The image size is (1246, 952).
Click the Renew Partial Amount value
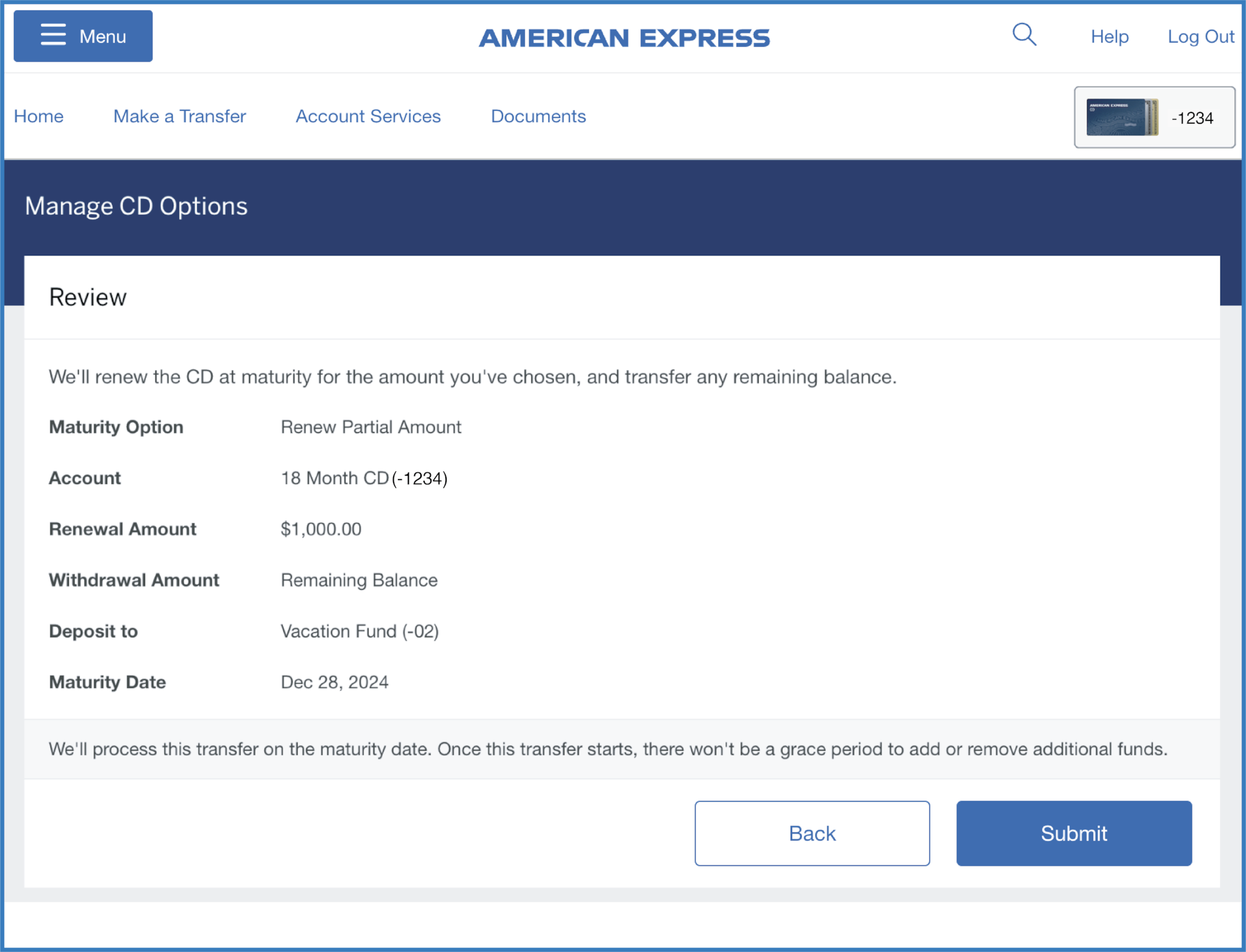(x=371, y=427)
